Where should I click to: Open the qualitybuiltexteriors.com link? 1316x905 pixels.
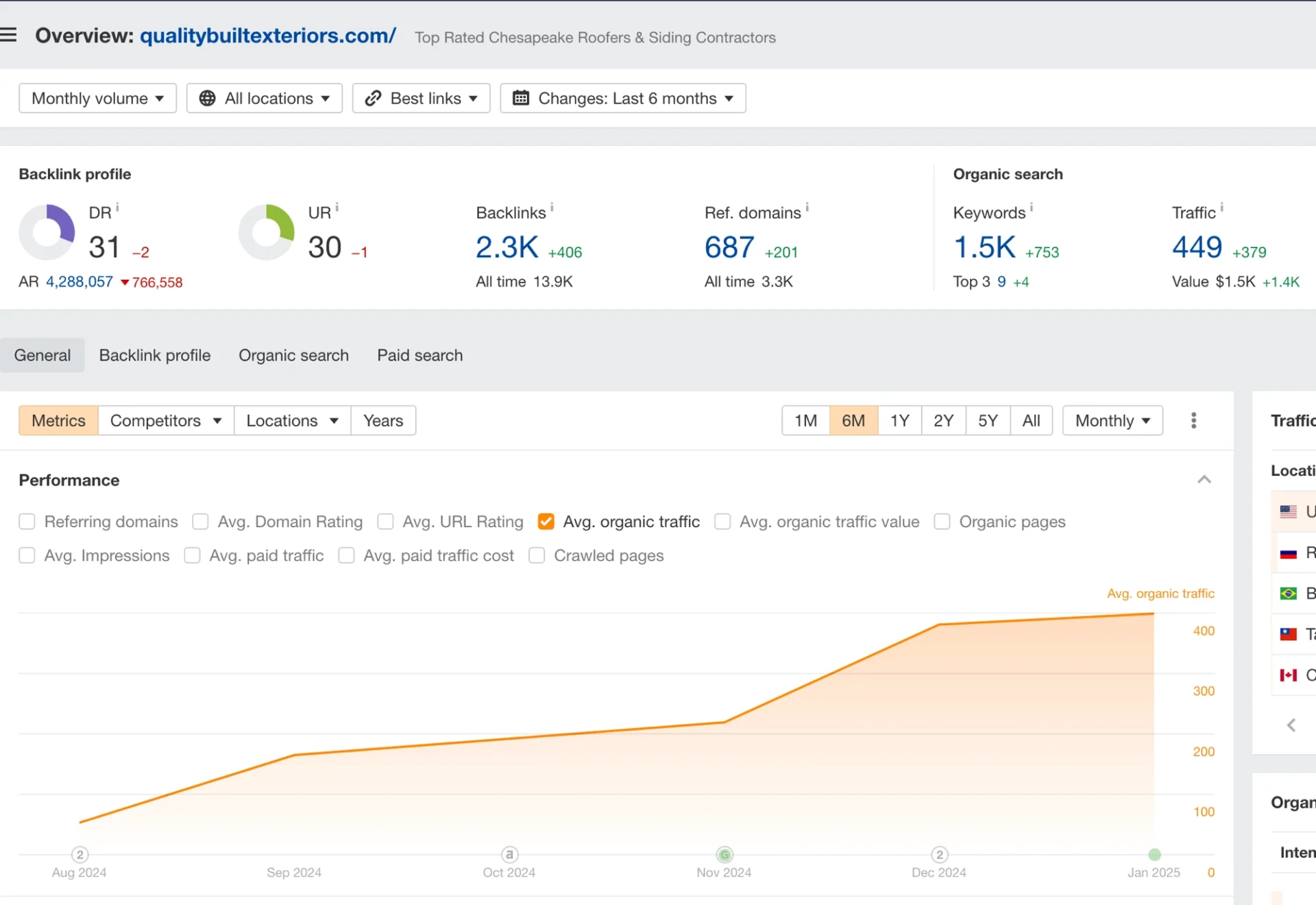267,36
